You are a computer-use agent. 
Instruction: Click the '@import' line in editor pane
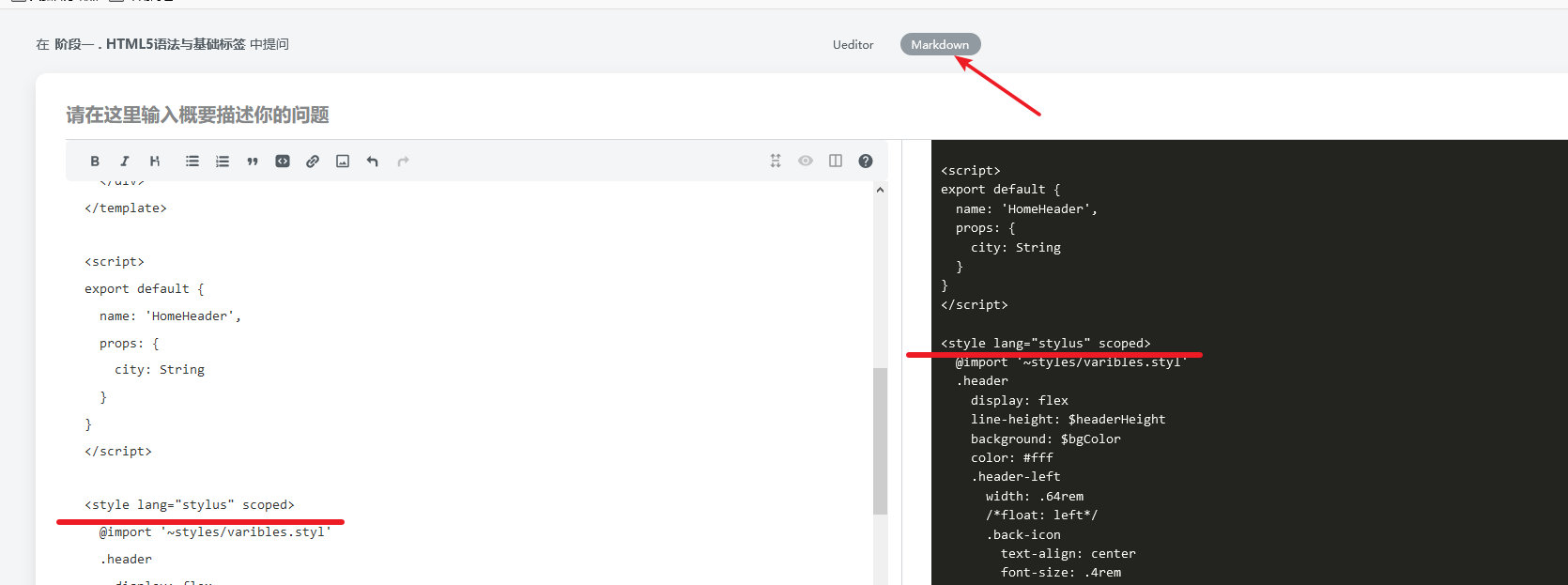(215, 532)
